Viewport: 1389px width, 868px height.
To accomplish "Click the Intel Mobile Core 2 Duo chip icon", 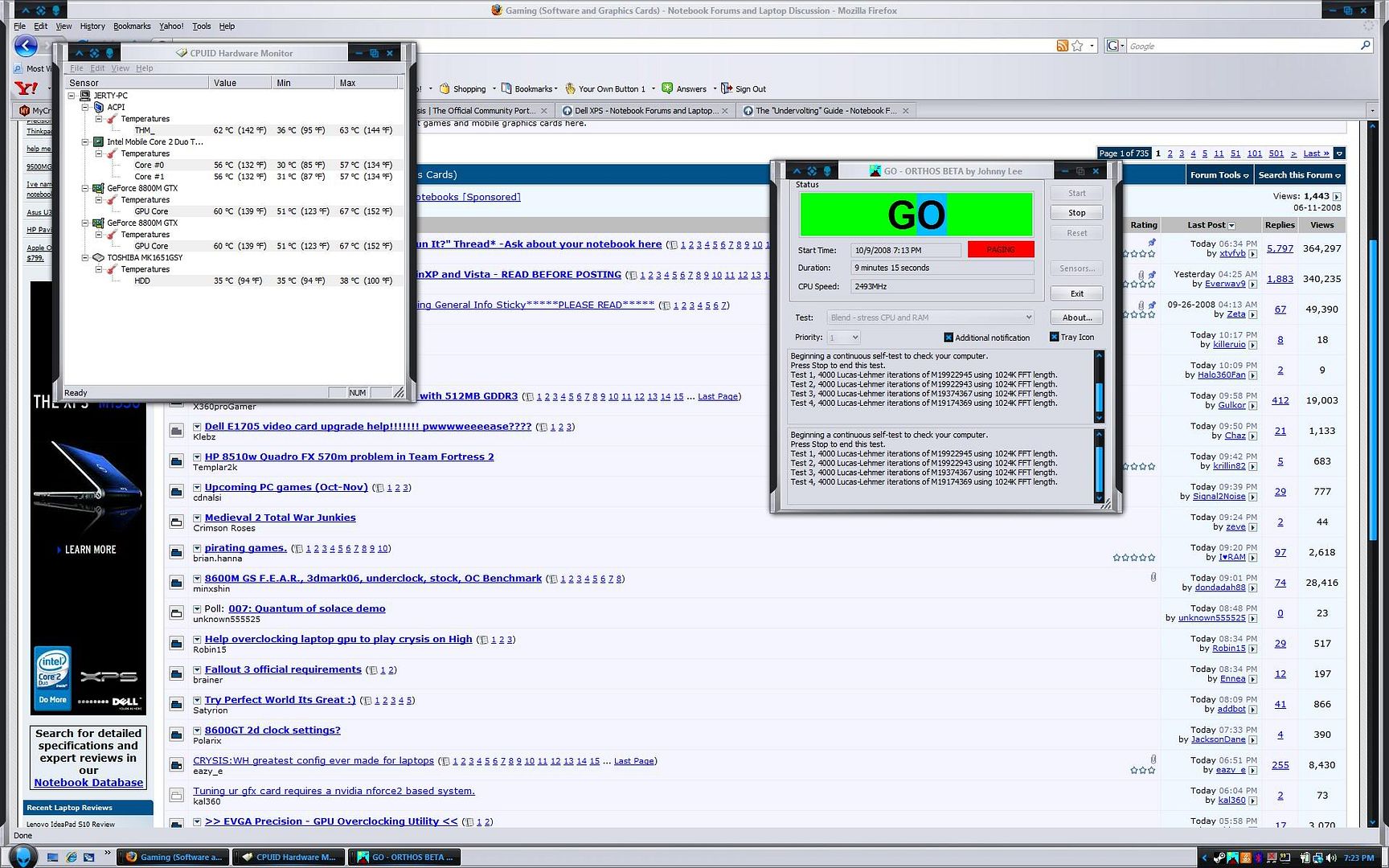I will click(x=99, y=141).
